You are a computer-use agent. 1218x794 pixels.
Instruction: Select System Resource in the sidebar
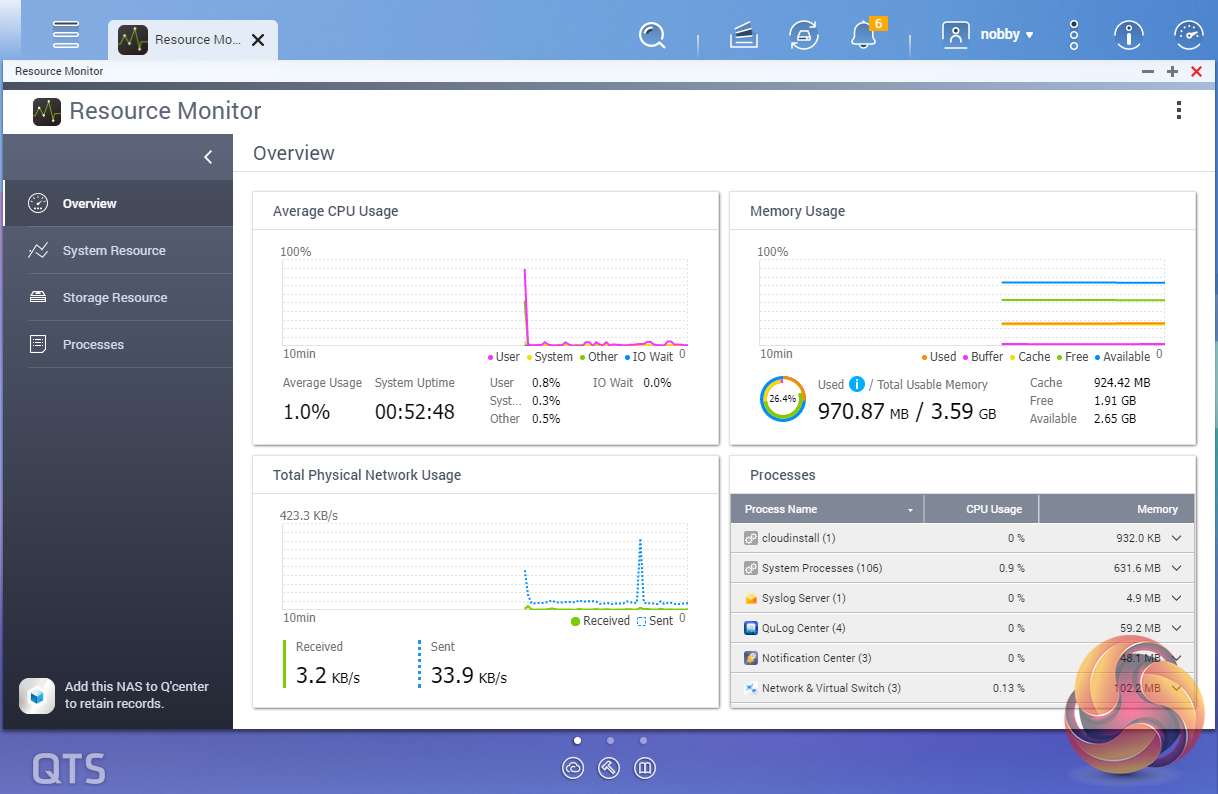pyautogui.click(x=114, y=251)
